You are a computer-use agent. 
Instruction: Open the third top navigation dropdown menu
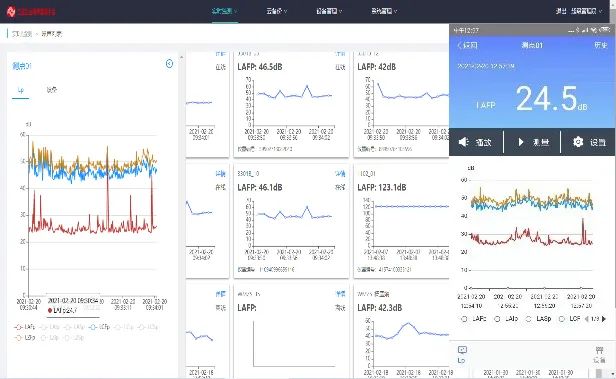[329, 11]
